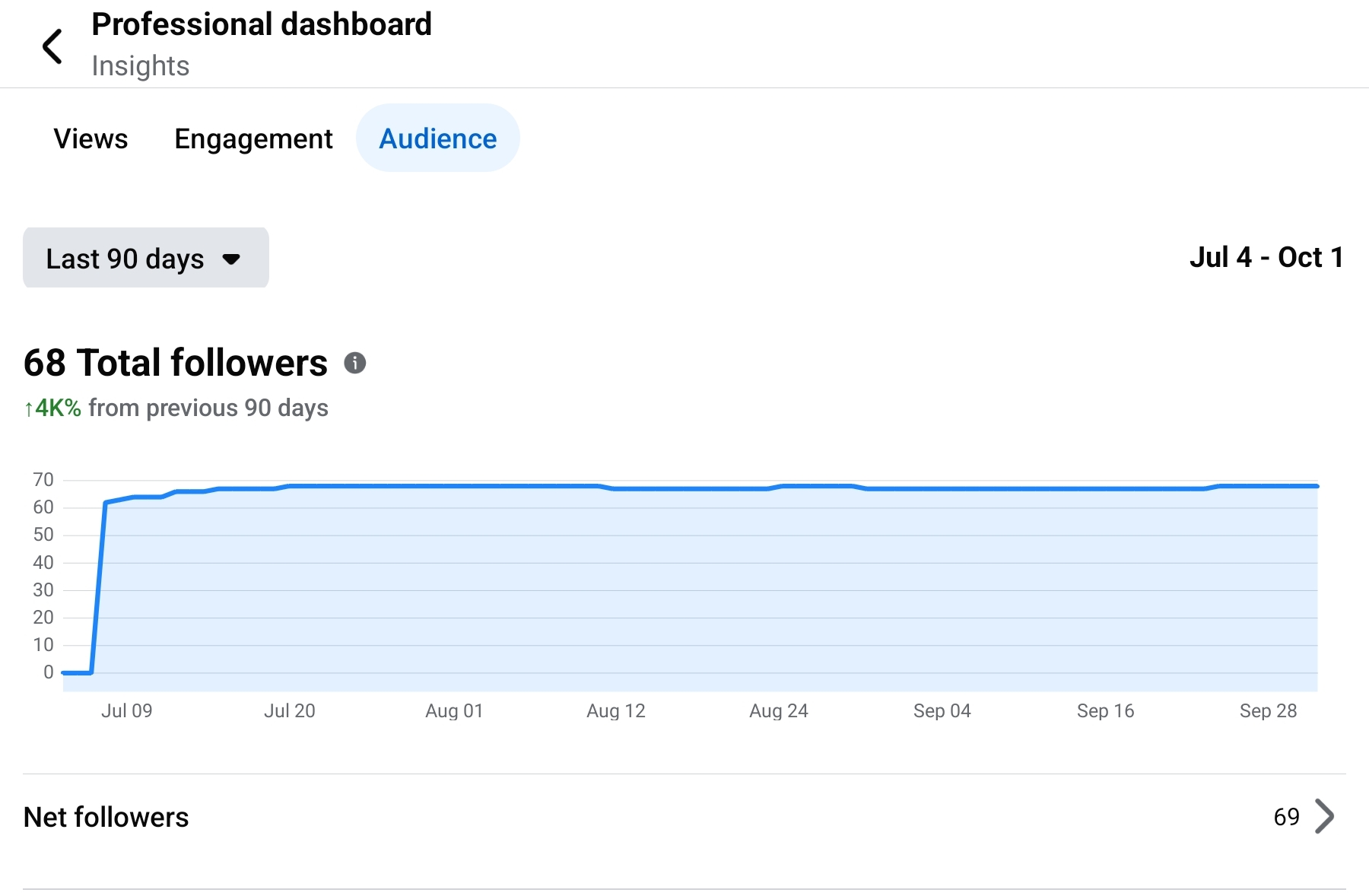Switch to the Engagement tab
The image size is (1369, 896).
(x=253, y=138)
